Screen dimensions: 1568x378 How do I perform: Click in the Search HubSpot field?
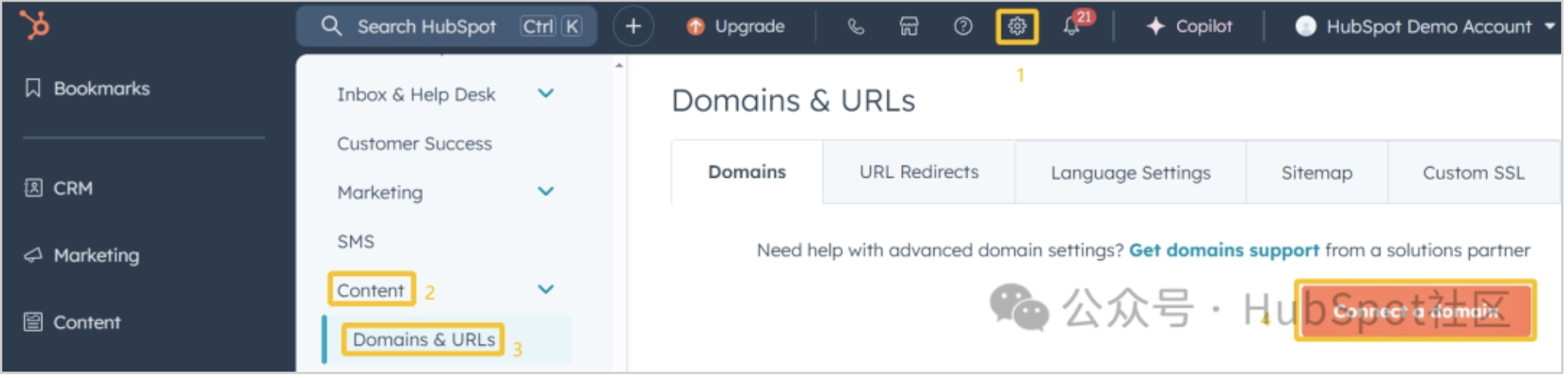pos(427,26)
